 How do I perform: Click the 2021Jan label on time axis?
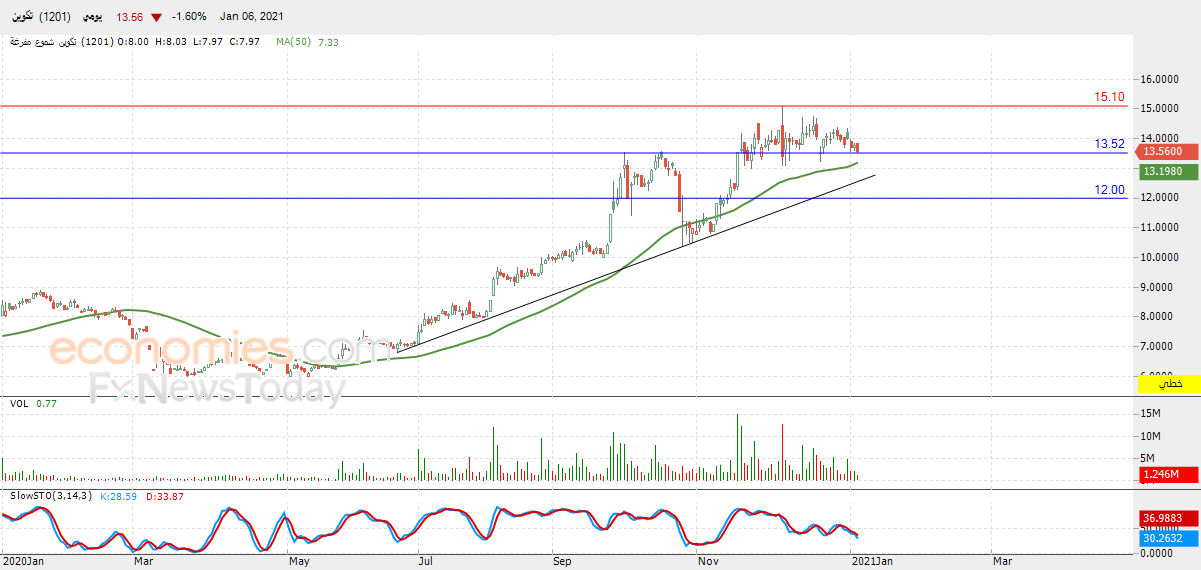click(872, 561)
